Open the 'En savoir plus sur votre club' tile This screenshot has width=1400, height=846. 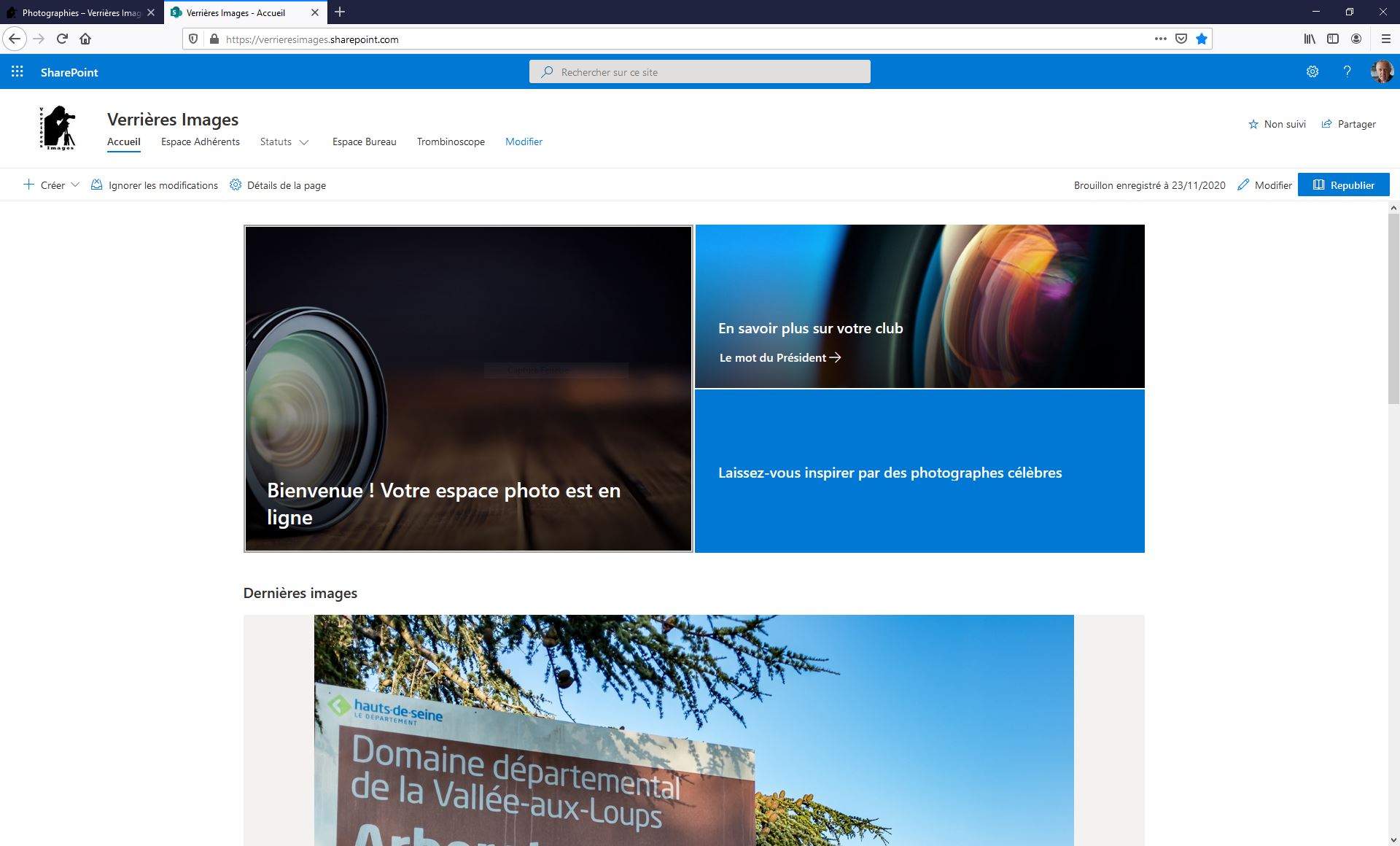point(920,306)
